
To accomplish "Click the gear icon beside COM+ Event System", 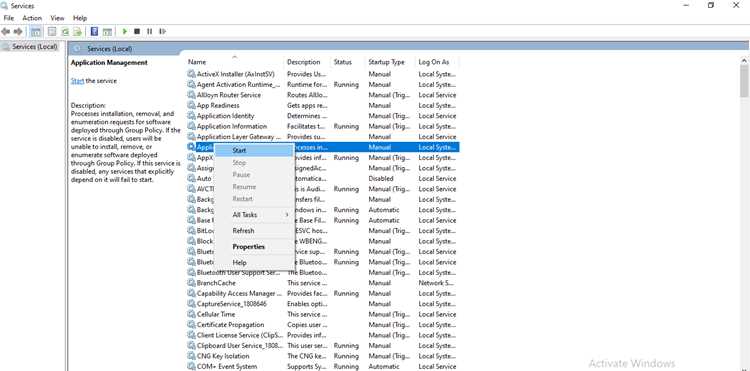I will click(x=192, y=367).
